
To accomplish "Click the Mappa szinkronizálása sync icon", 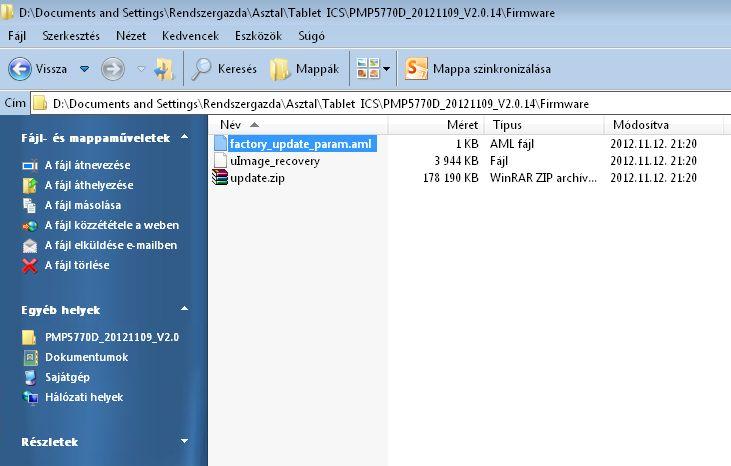I will tap(416, 69).
